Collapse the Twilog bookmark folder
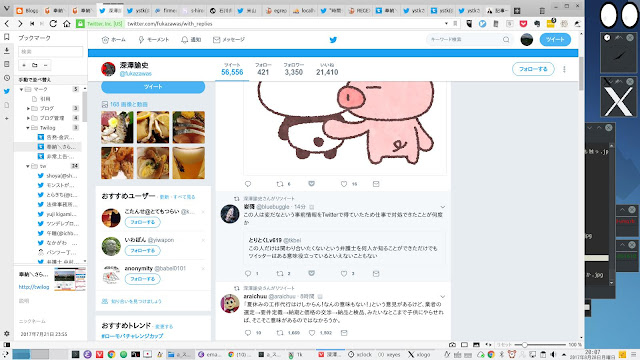 pyautogui.click(x=28, y=128)
